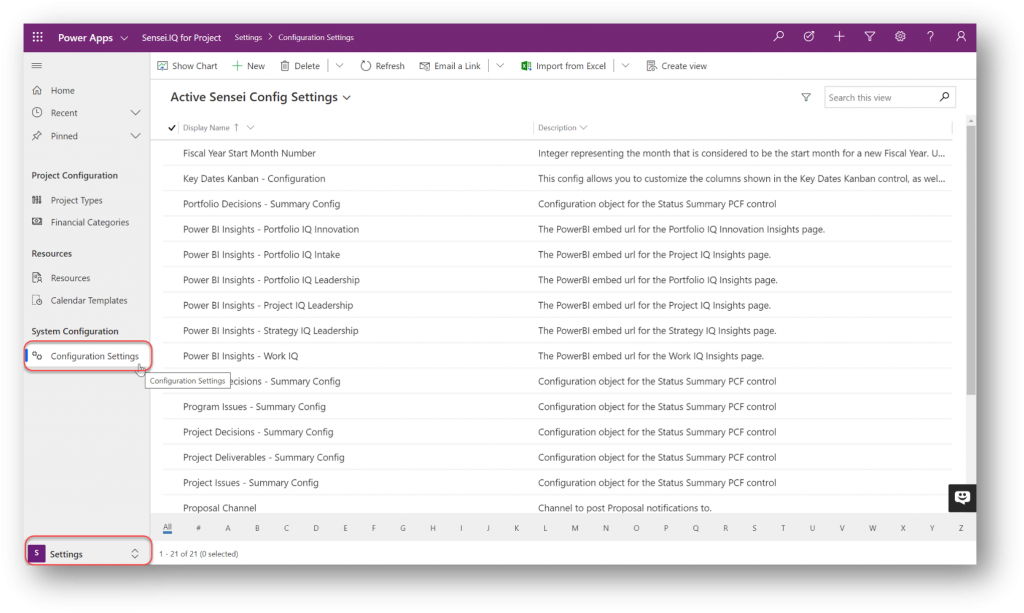Open Project Issues - Summary Config record

(x=251, y=482)
